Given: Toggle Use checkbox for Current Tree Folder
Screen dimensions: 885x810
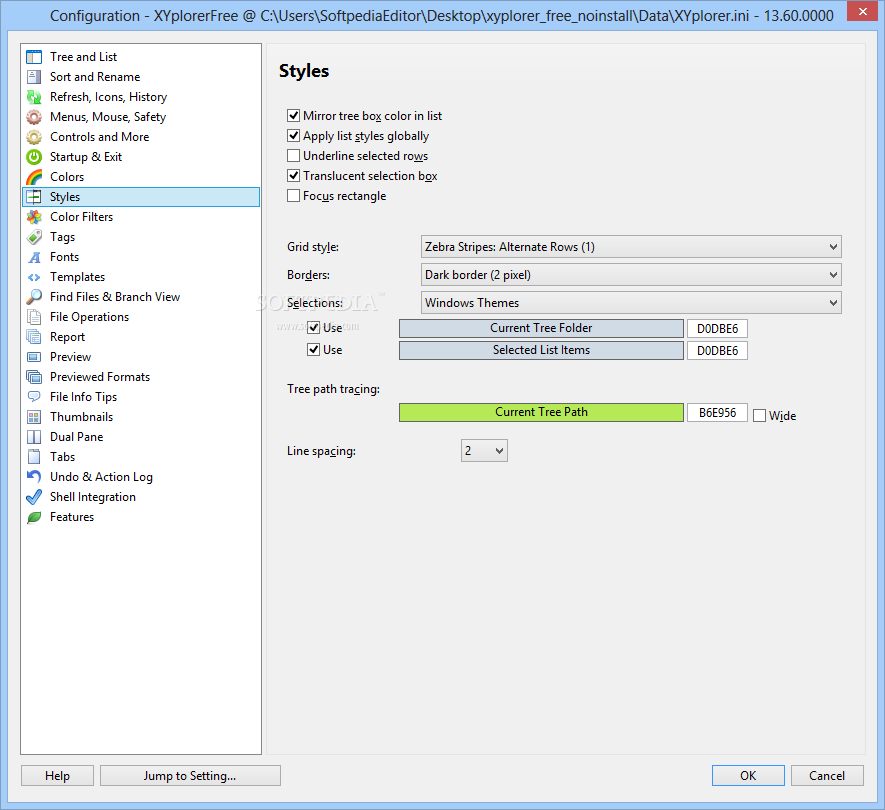Looking at the screenshot, I should (x=314, y=327).
